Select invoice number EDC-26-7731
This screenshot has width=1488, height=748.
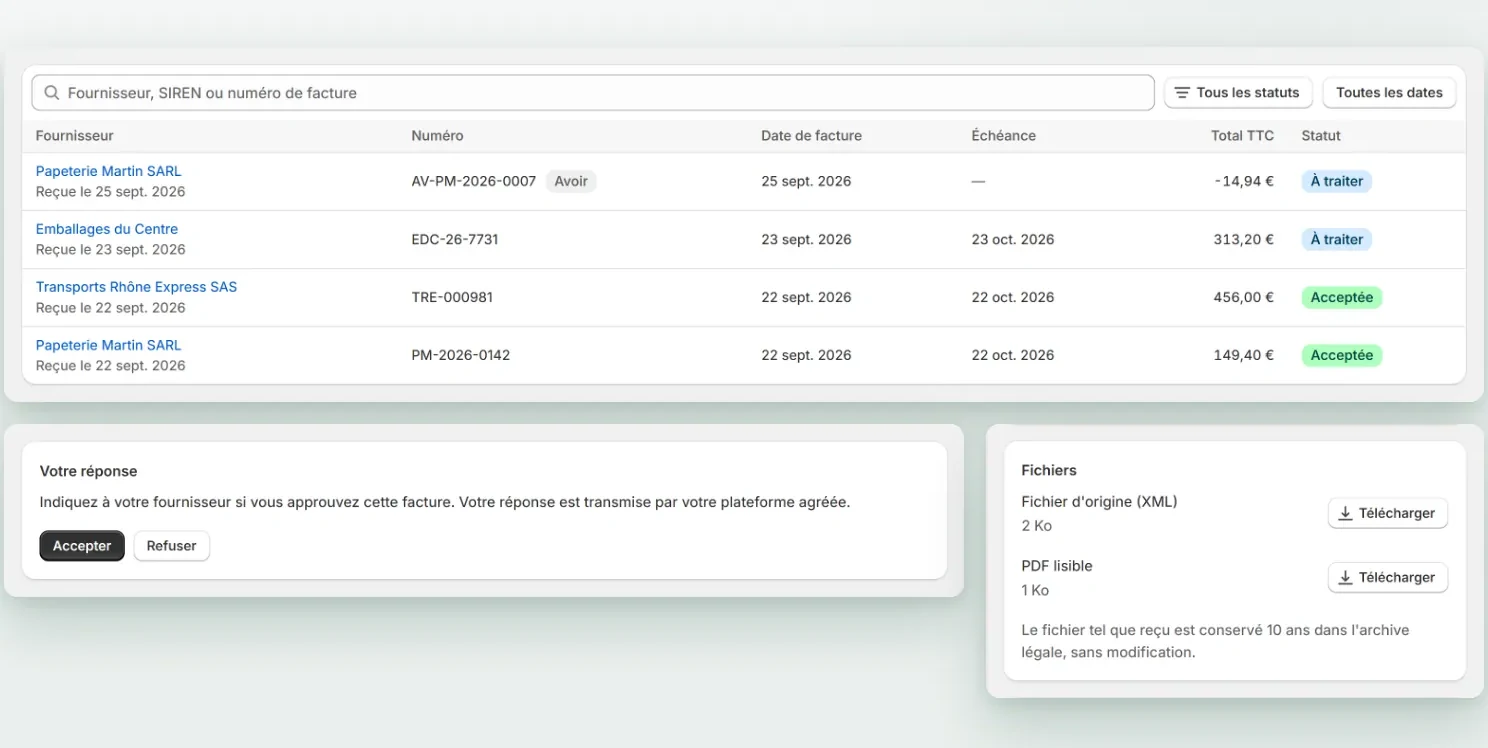click(x=455, y=239)
